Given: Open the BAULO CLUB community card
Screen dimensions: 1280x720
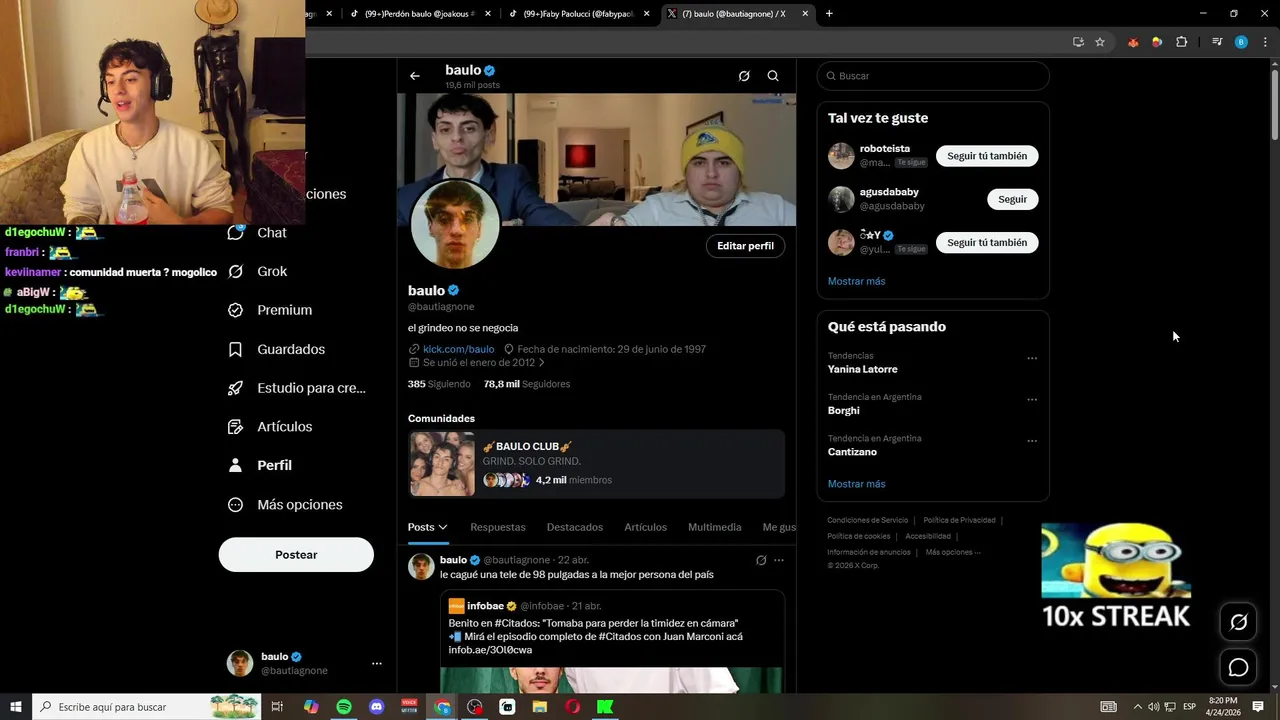Looking at the screenshot, I should [596, 463].
